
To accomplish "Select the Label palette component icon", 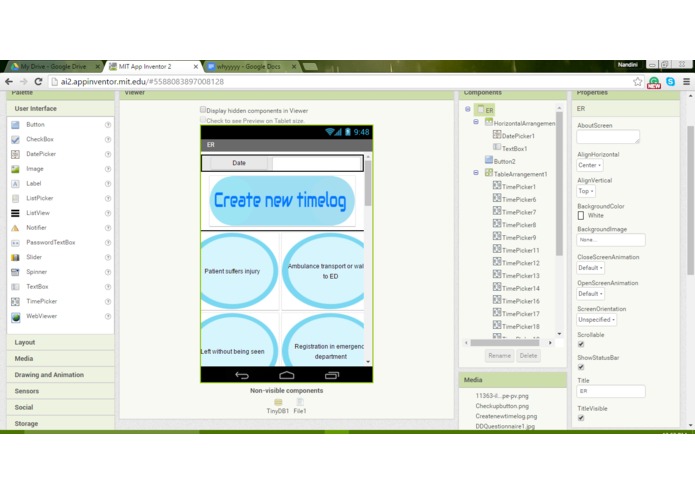I will [15, 183].
